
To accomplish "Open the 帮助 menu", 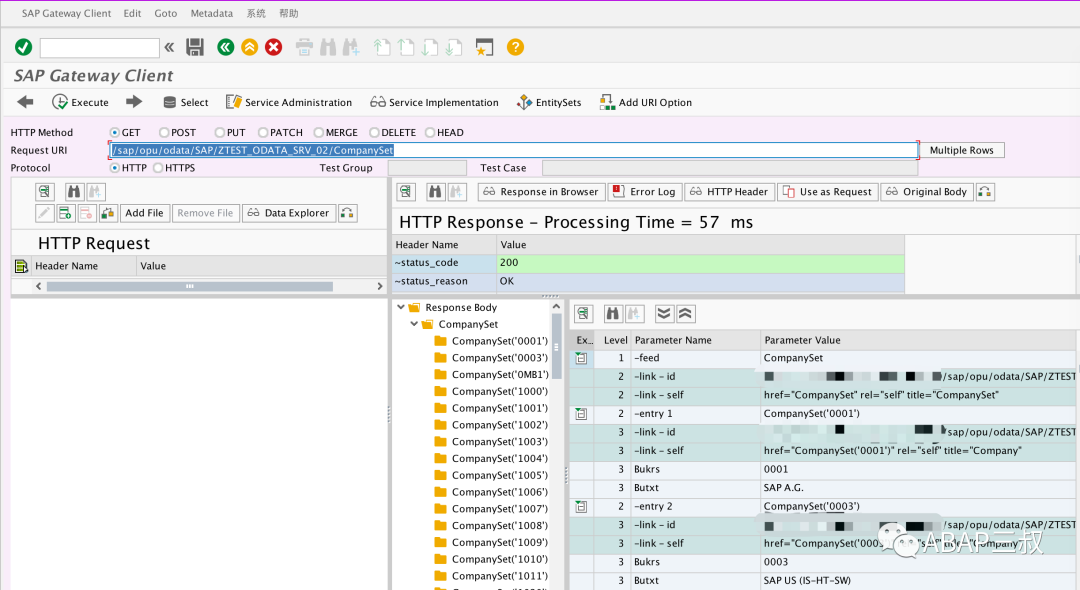I will (x=289, y=13).
